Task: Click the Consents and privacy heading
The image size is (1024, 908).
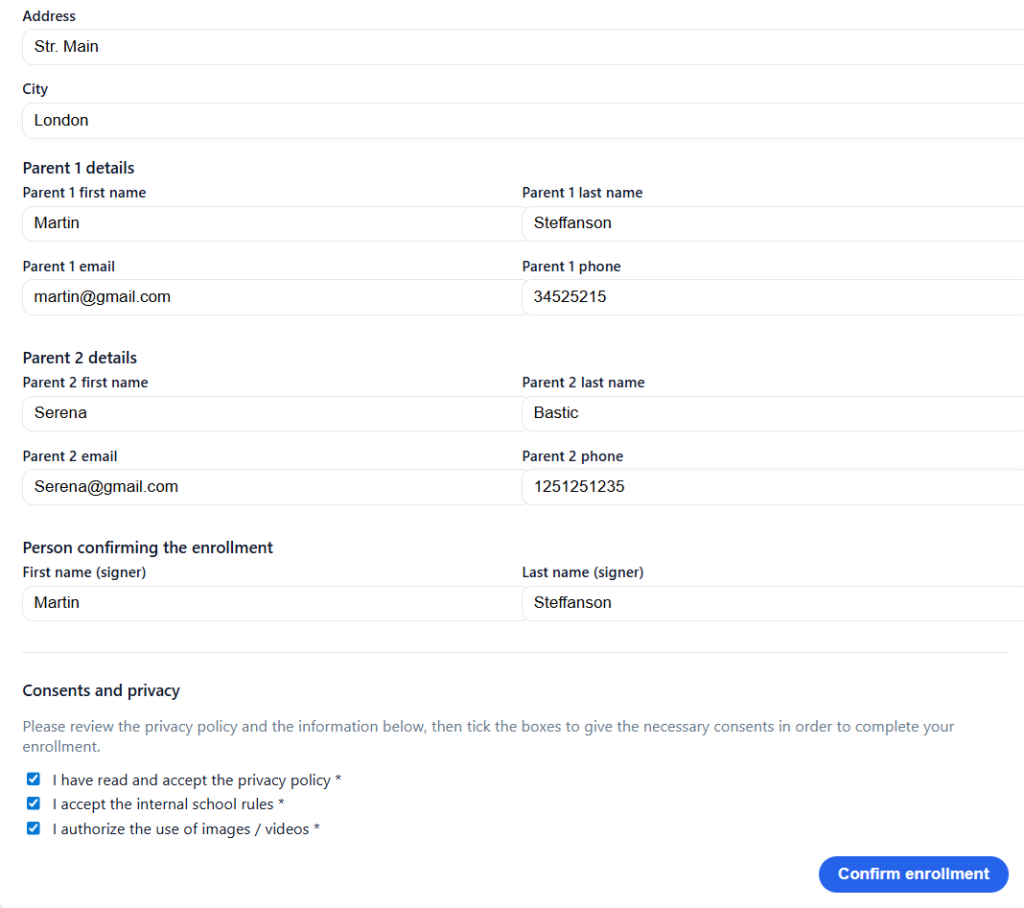Action: 101,690
